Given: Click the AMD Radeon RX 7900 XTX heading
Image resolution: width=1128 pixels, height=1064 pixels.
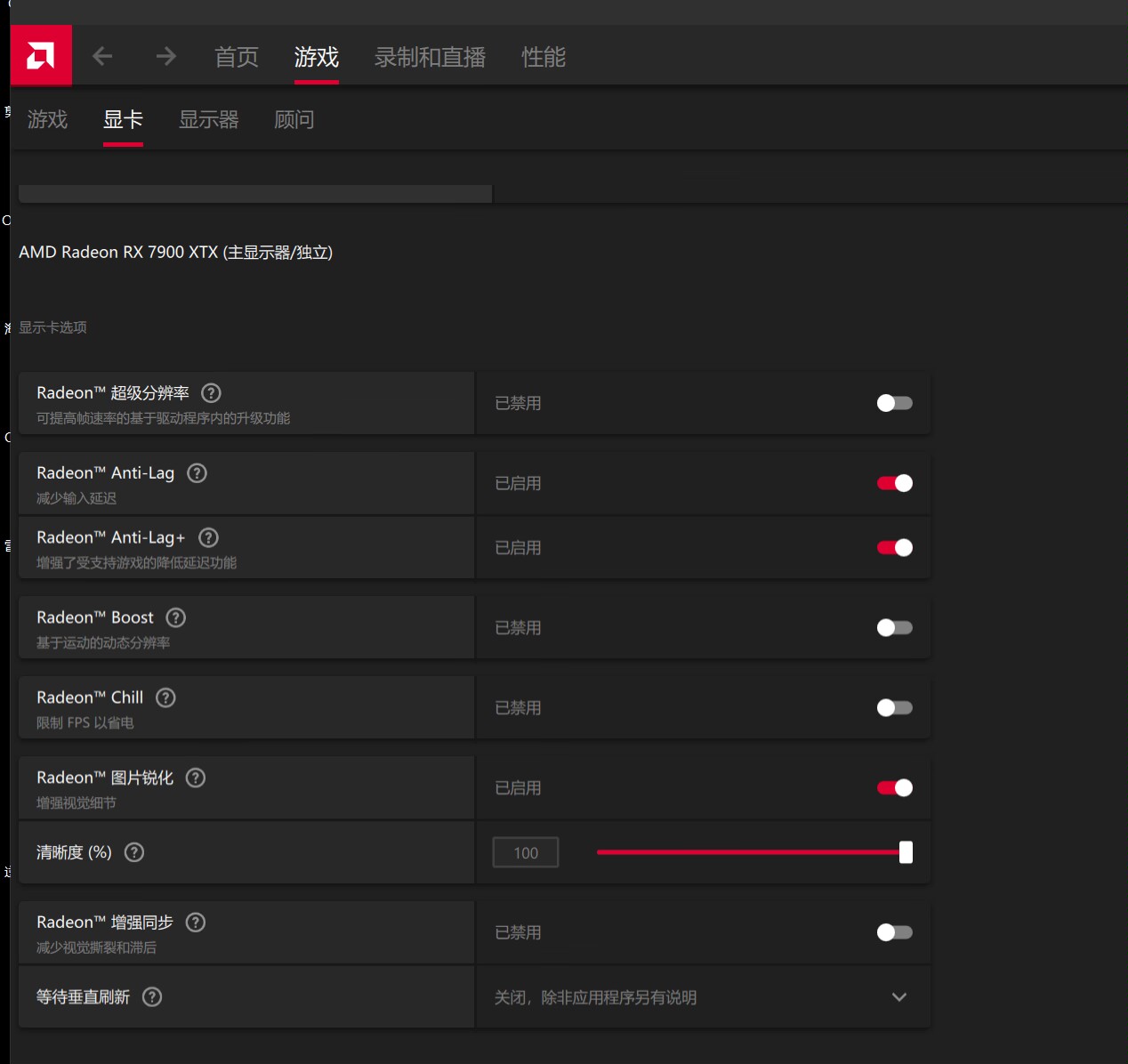Looking at the screenshot, I should (176, 252).
